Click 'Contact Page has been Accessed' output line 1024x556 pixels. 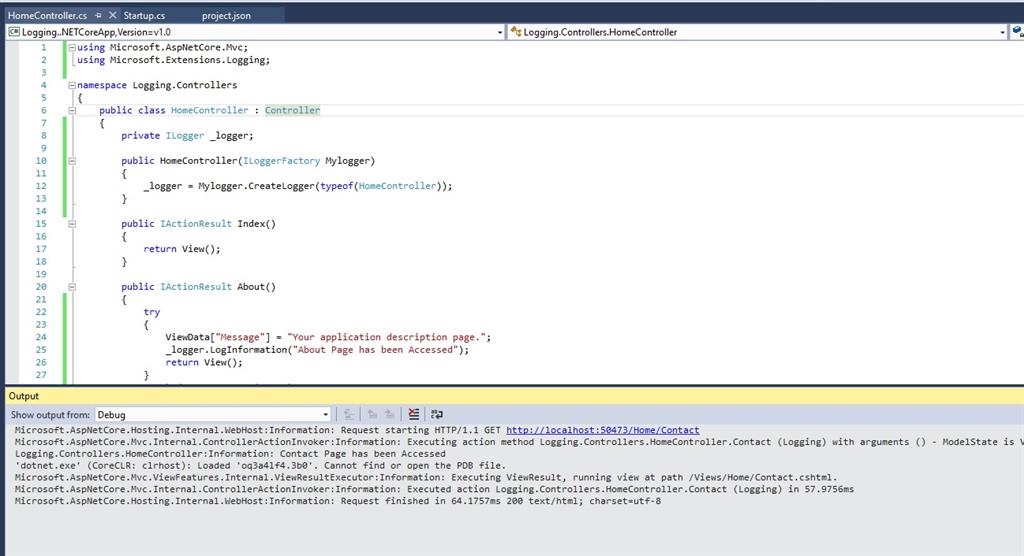(x=230, y=453)
